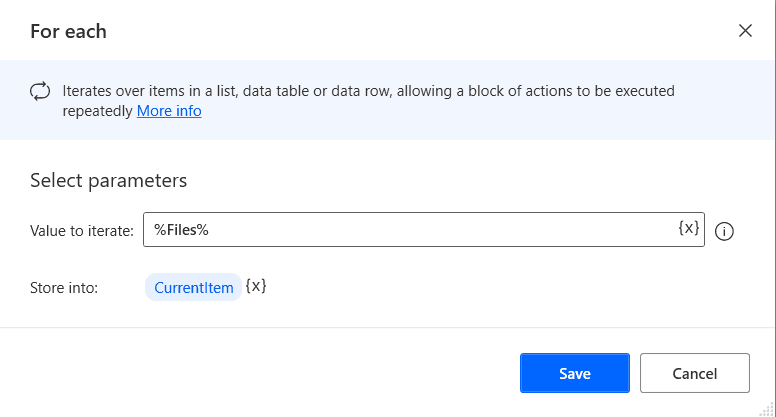This screenshot has height=417, width=776.
Task: Open variable picker in Value to iterate field
Action: [x=688, y=229]
